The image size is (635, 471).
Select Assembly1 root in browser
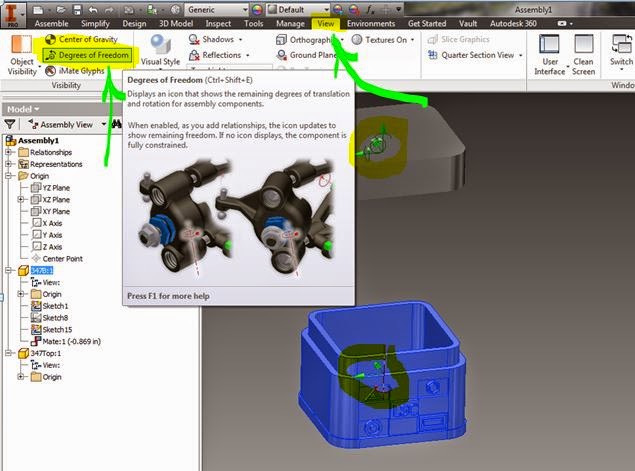click(x=38, y=140)
